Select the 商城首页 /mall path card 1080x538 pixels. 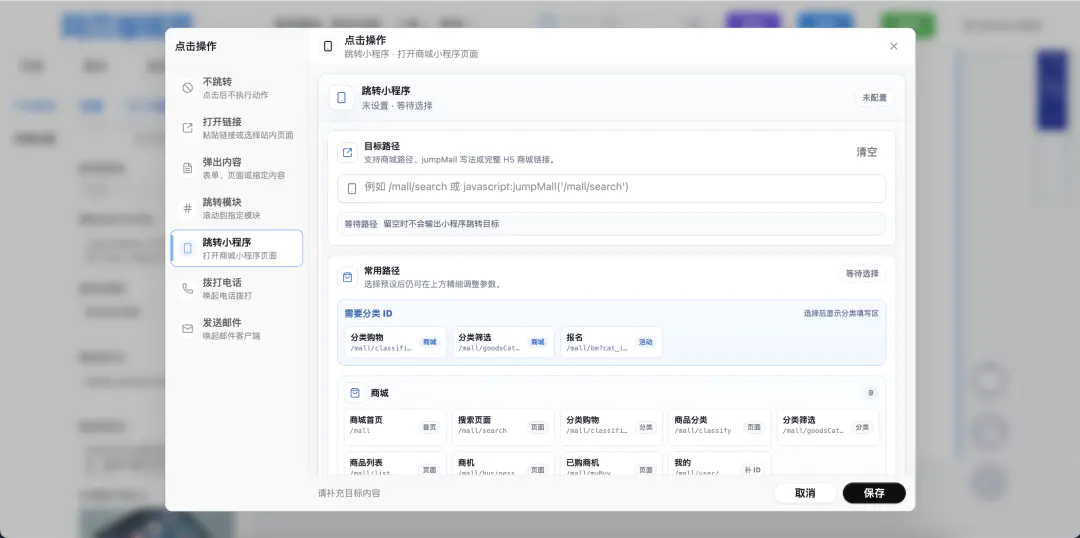[x=395, y=427]
